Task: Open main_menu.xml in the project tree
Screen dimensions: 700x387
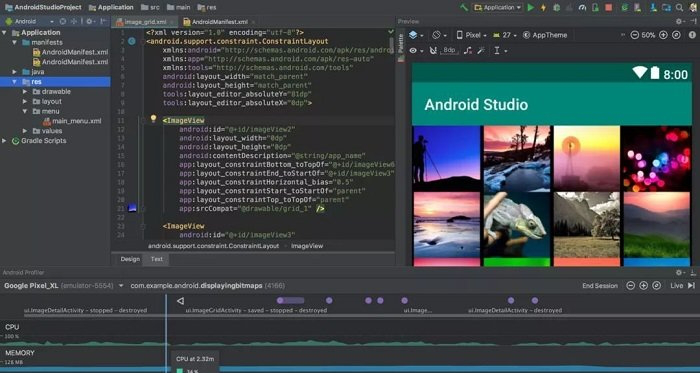Action: click(x=72, y=121)
